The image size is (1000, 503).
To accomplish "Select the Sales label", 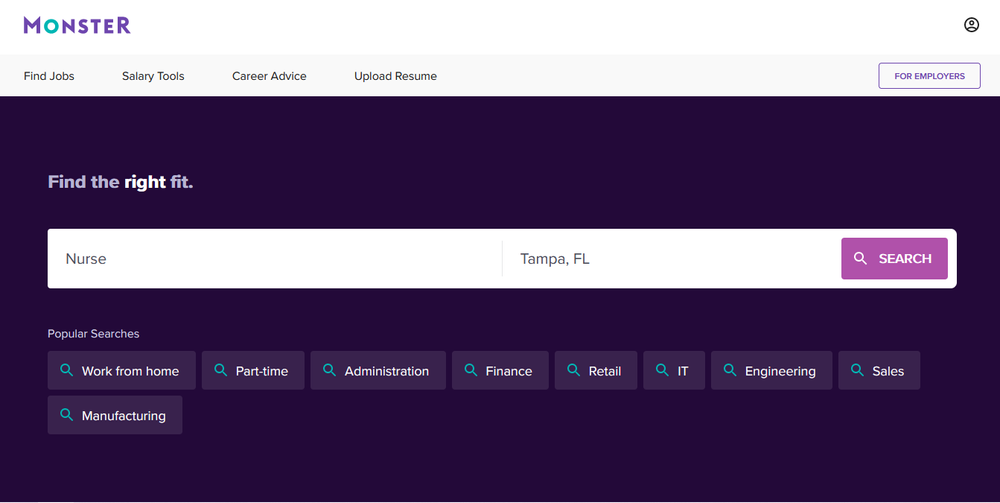I will (x=888, y=371).
